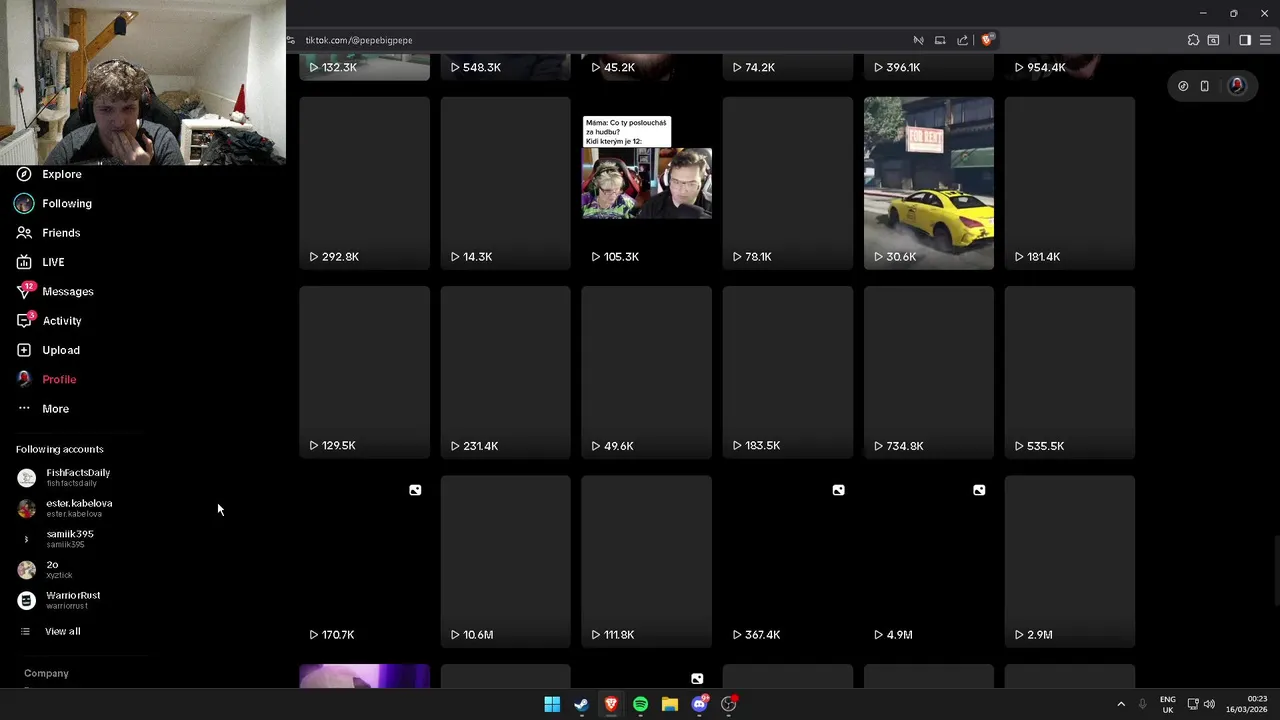The width and height of the screenshot is (1280, 720).
Task: Open the yellow taxi video thumbnail
Action: (928, 183)
